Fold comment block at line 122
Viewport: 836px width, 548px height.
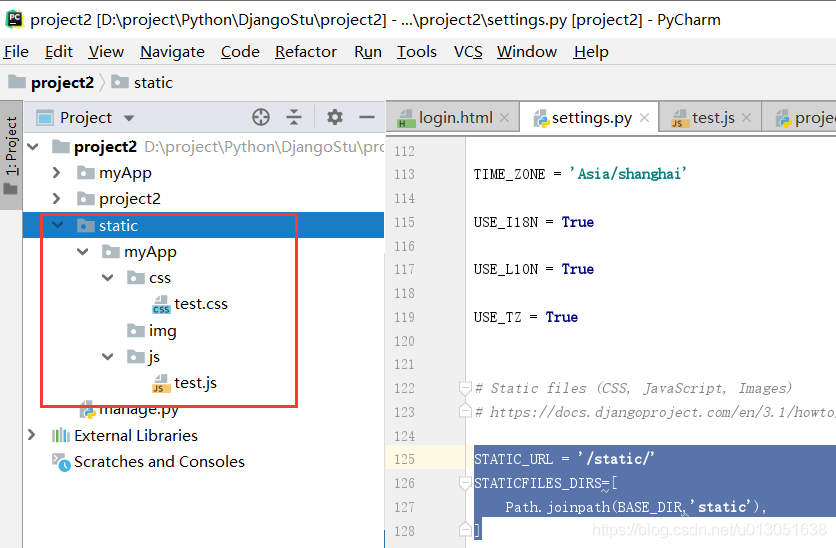pyautogui.click(x=465, y=388)
